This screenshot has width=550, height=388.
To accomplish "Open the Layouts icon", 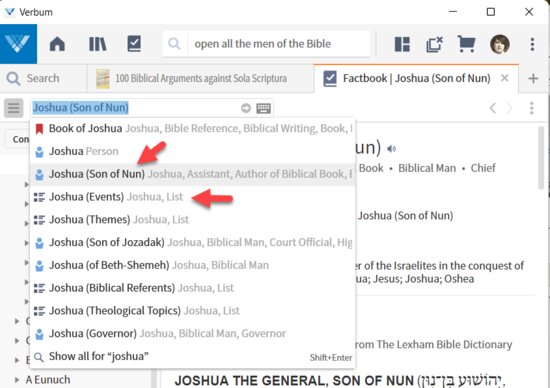I will pos(402,45).
